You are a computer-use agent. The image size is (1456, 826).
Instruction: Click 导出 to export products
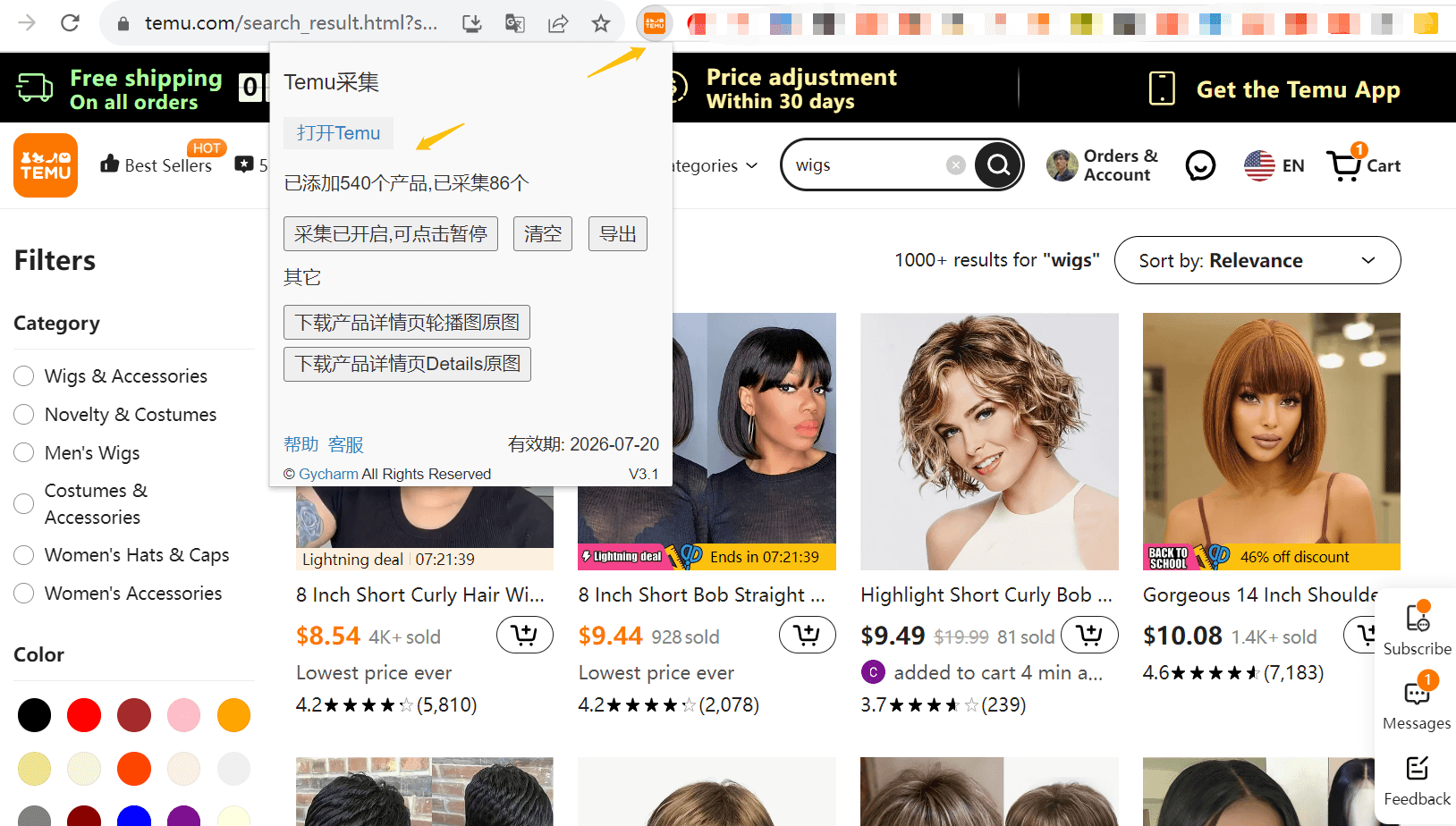click(618, 234)
